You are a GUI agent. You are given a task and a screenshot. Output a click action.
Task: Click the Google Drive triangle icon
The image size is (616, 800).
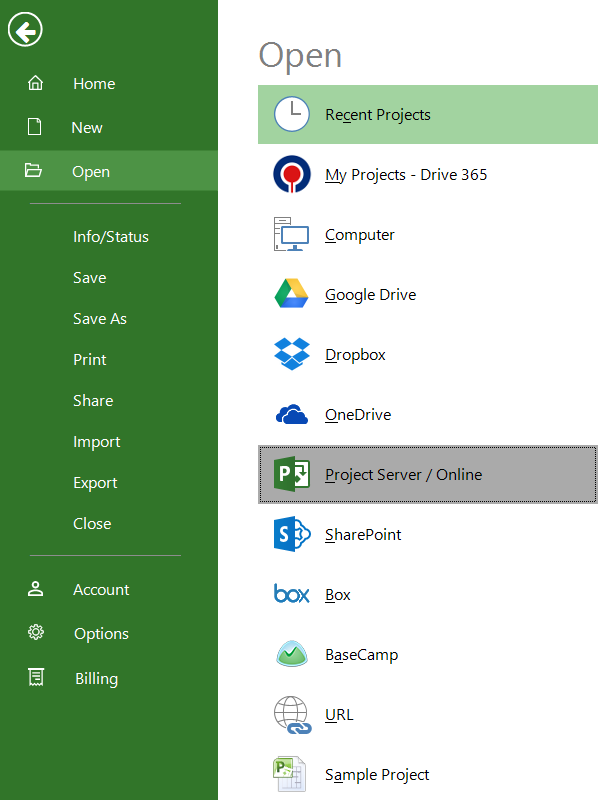(292, 294)
